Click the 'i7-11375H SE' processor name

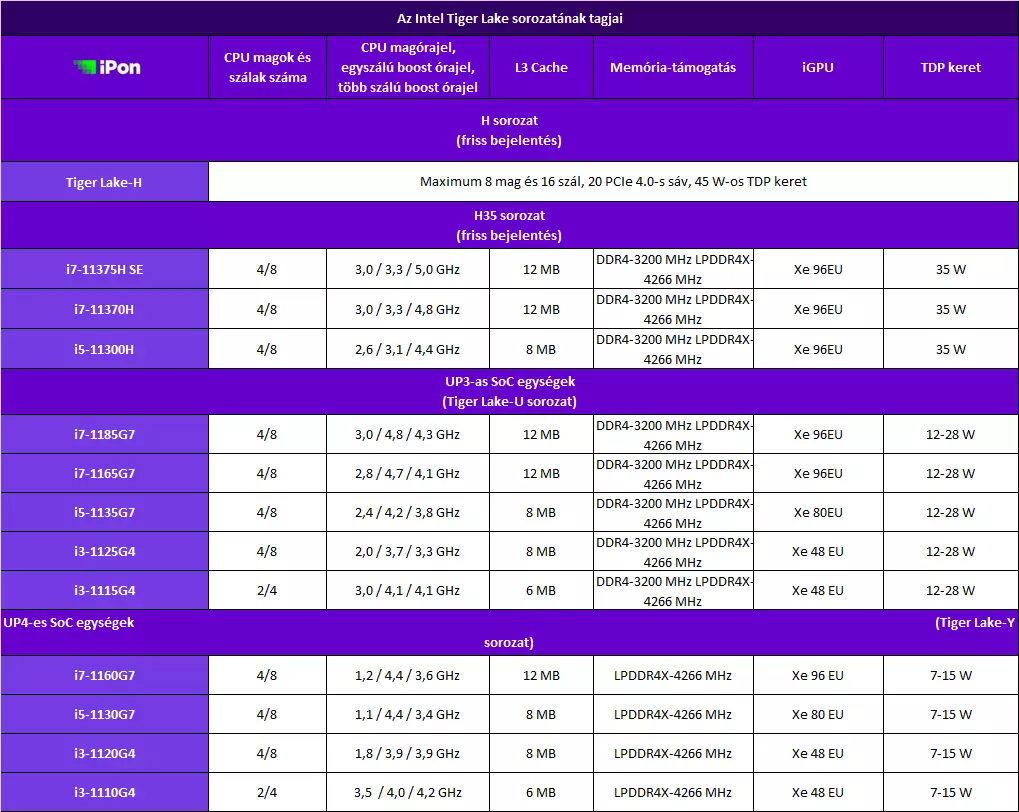click(x=104, y=269)
